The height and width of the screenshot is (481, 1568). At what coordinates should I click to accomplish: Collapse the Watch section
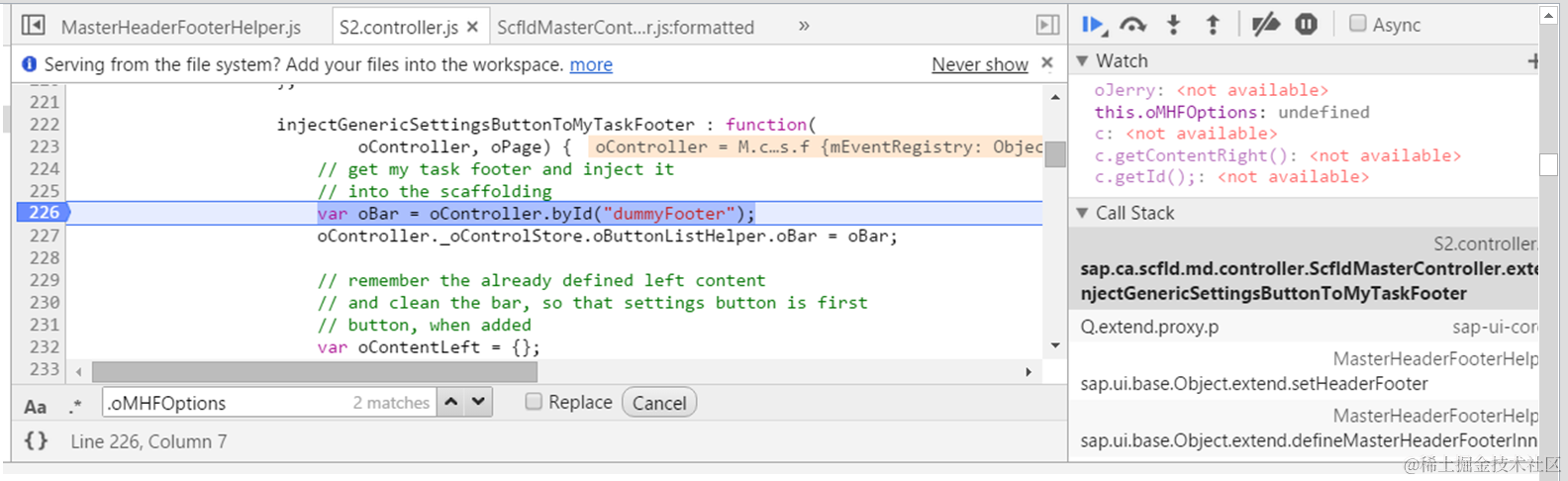click(x=1082, y=61)
